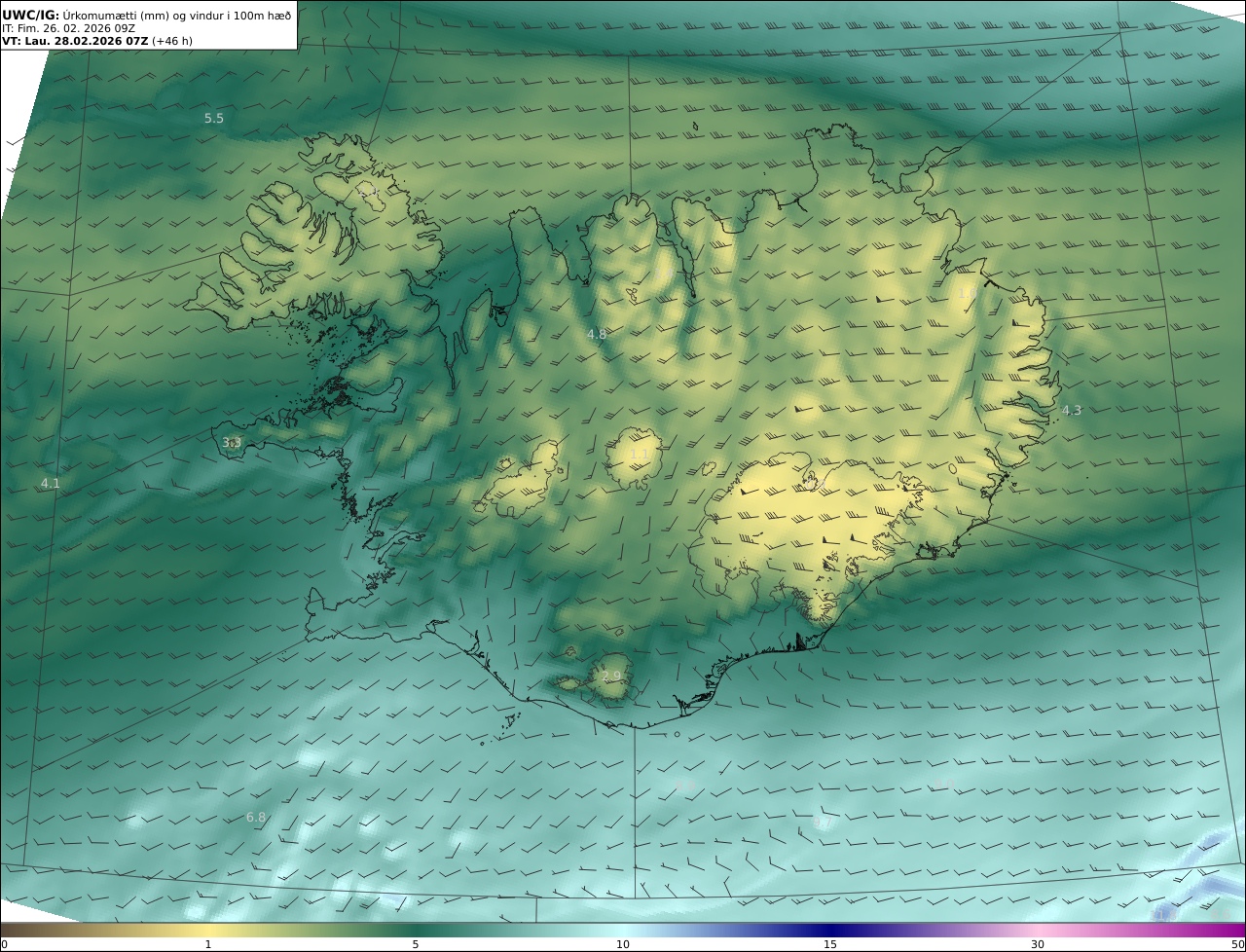1246x952 pixels.
Task: Click the '0' tick on colour scale
Action: [4, 944]
